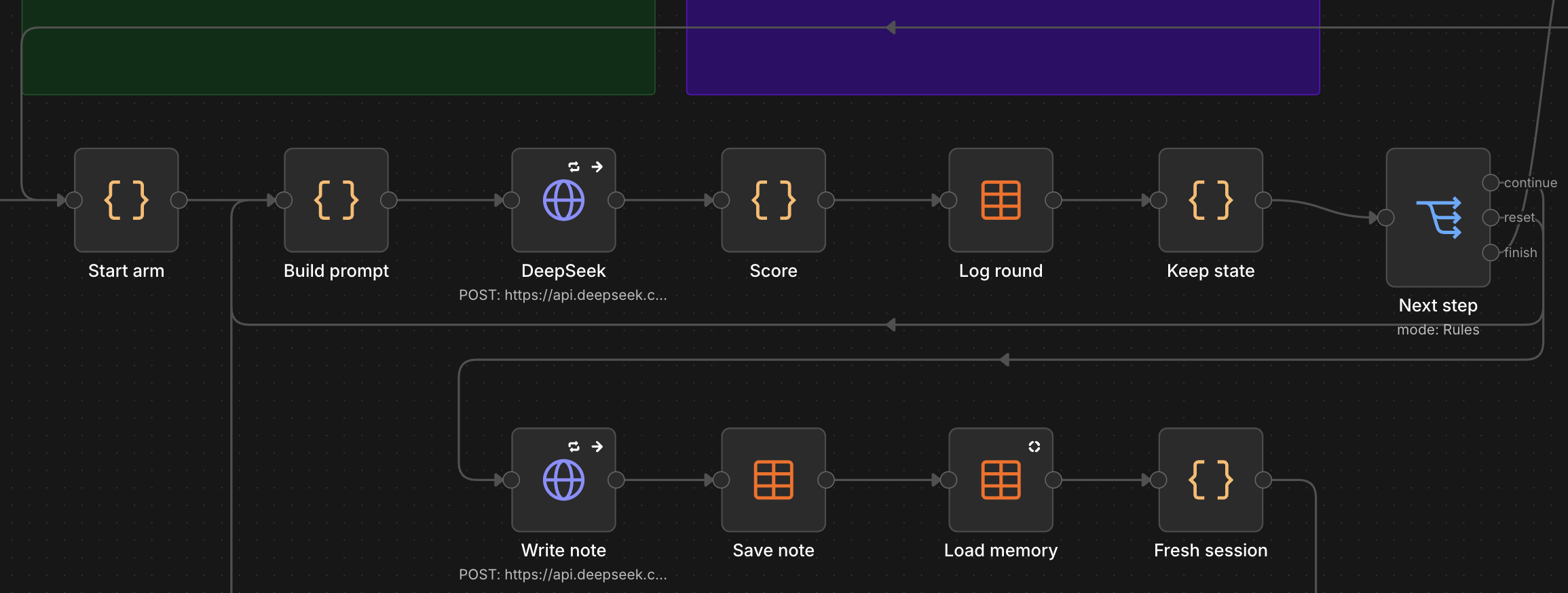Image resolution: width=1568 pixels, height=593 pixels.
Task: Open the Next step switch node icon
Action: (1438, 218)
